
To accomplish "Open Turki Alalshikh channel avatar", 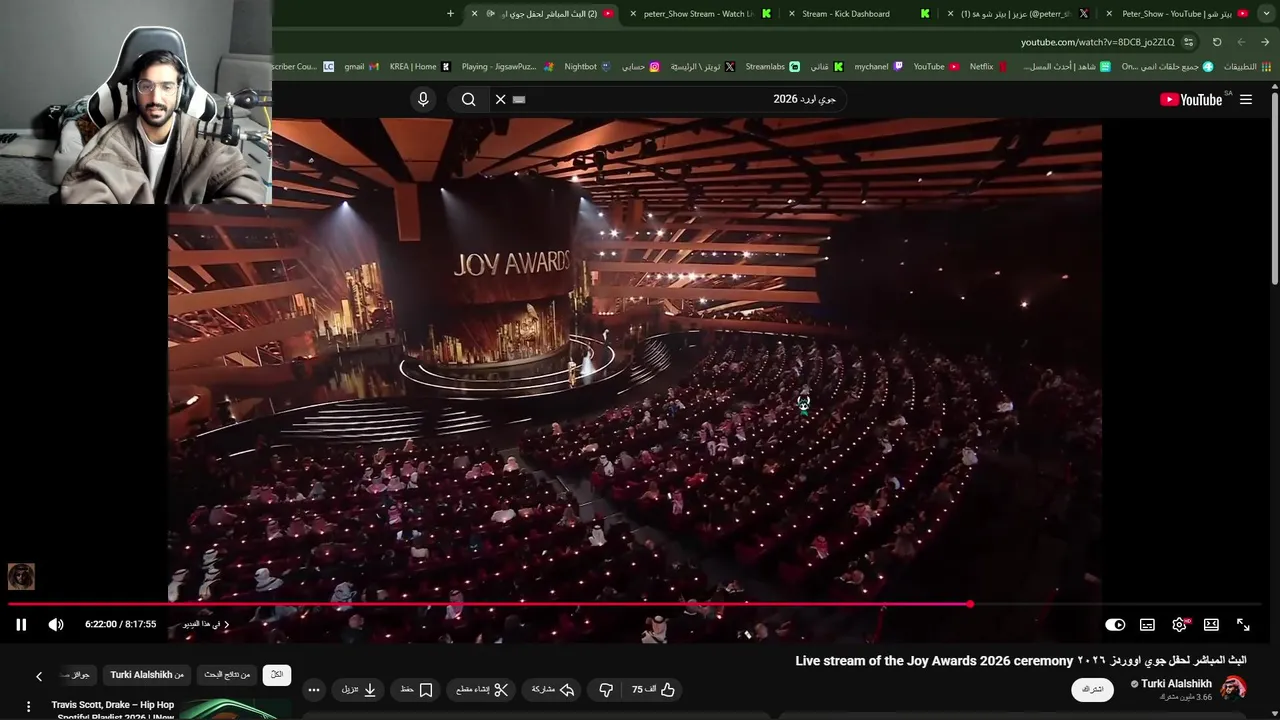I will (1233, 688).
